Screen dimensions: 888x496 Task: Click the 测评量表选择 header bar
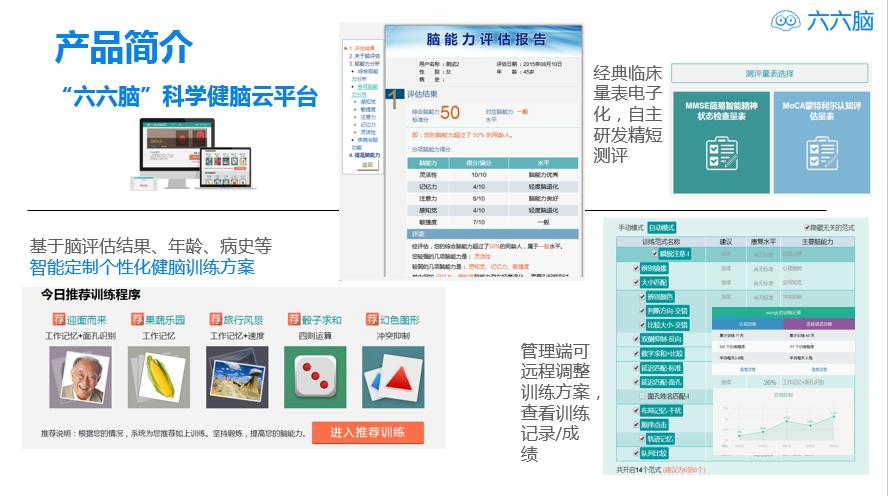(x=769, y=74)
